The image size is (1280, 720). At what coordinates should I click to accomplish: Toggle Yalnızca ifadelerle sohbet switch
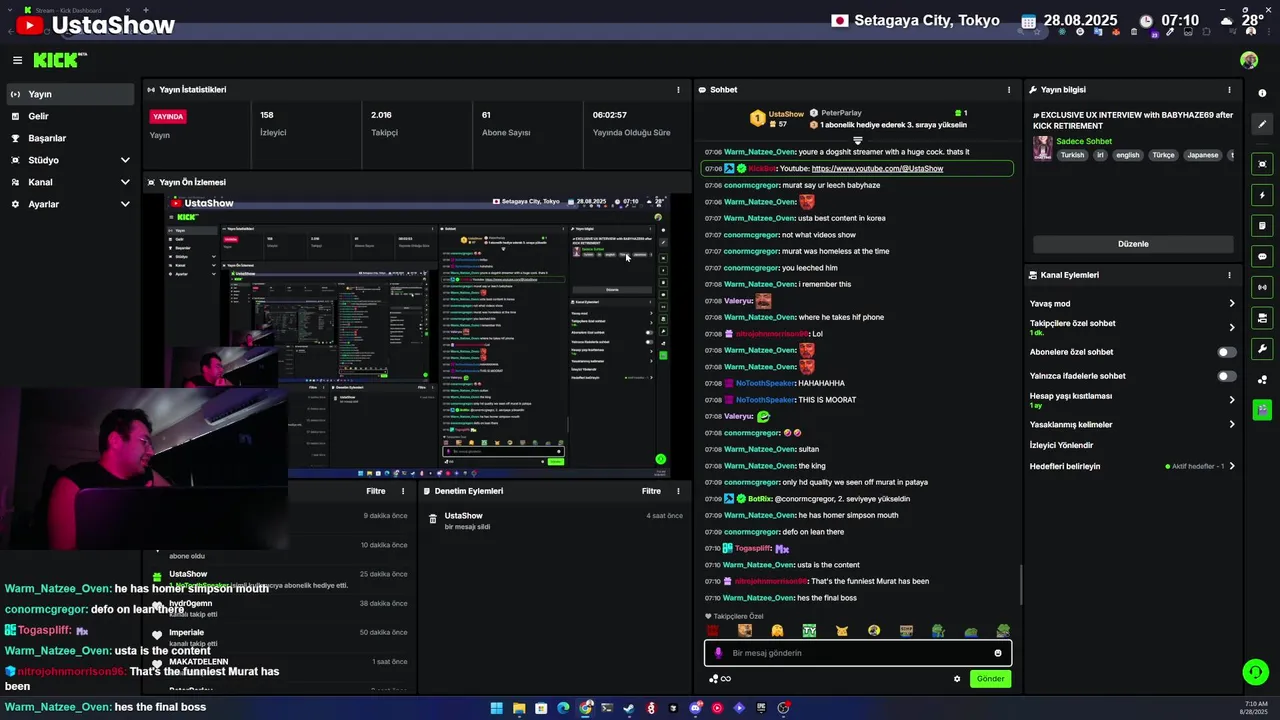pyautogui.click(x=1226, y=376)
